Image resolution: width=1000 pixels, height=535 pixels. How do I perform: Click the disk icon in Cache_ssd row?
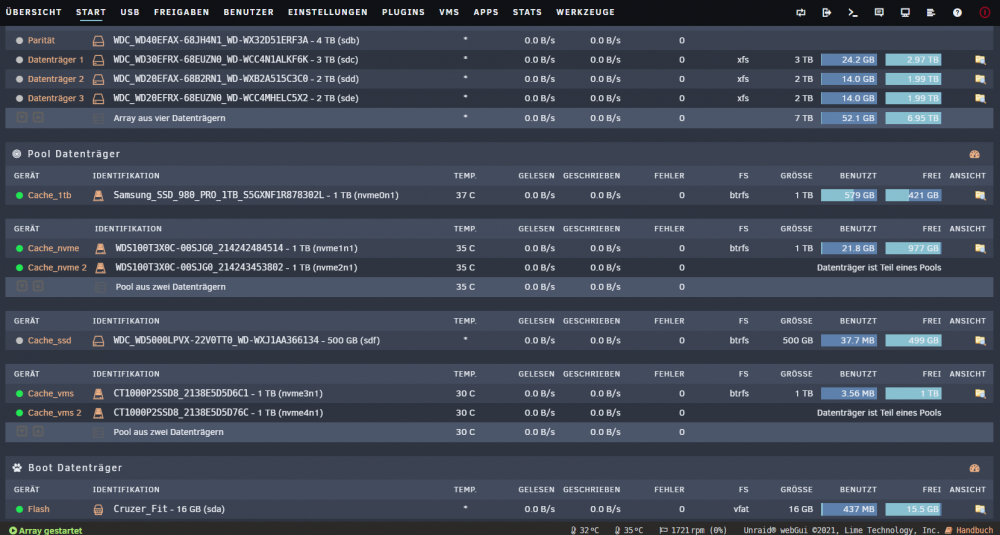98,341
